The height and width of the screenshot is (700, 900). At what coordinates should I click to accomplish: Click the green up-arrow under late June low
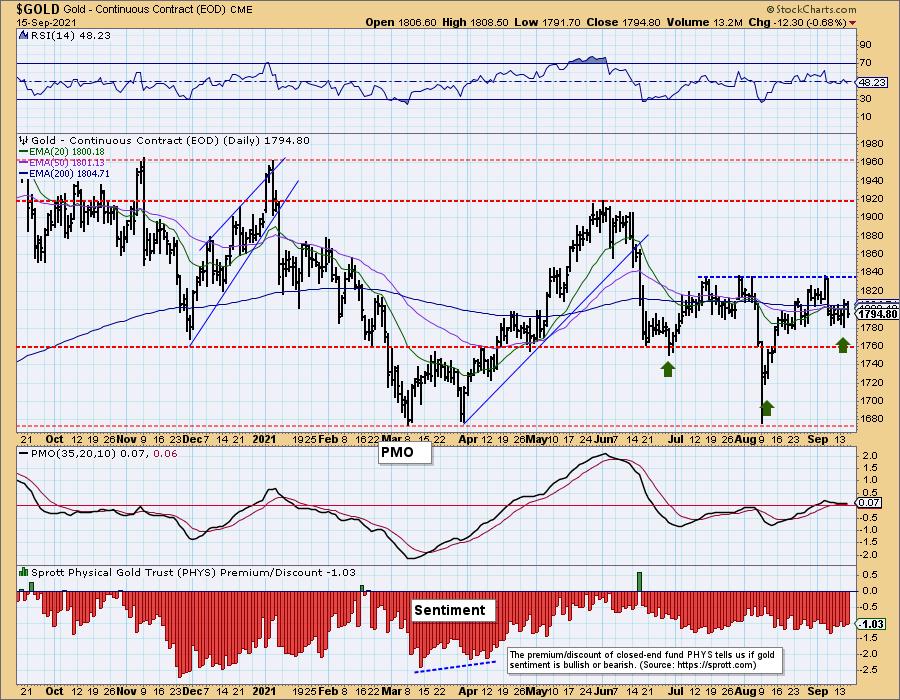pyautogui.click(x=668, y=368)
